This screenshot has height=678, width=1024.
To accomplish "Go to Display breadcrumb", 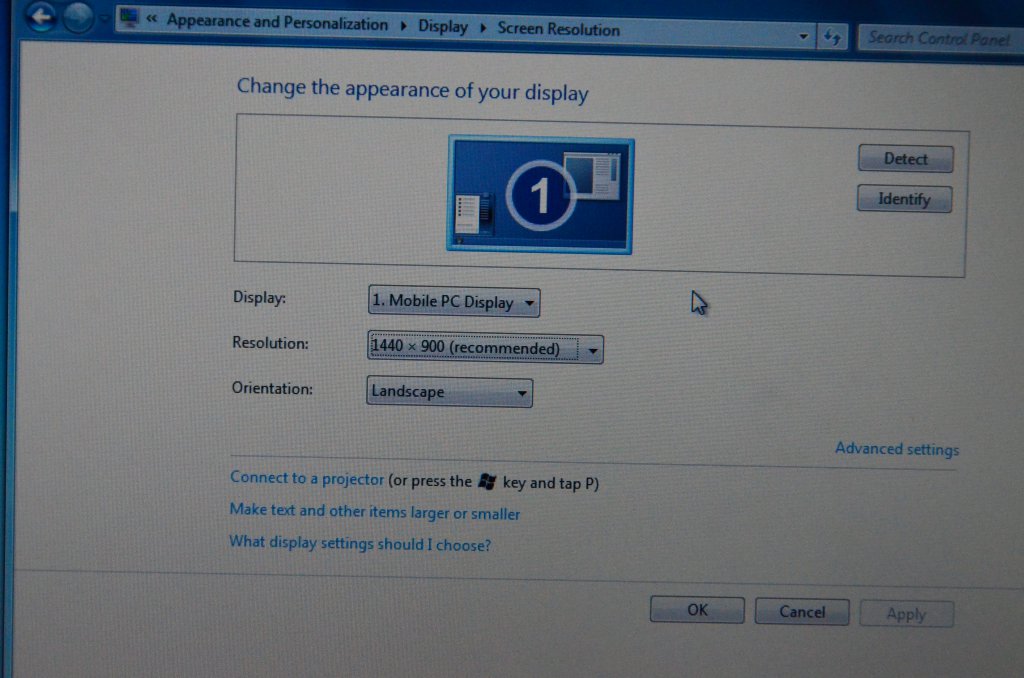I will point(443,26).
